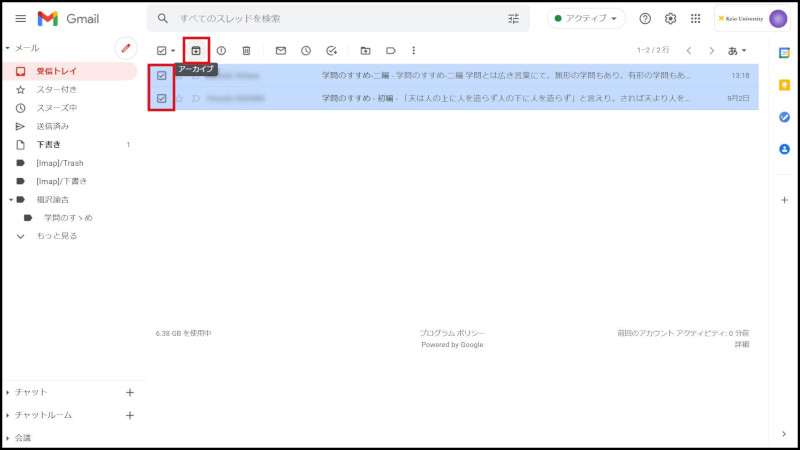Snooze the selected emails
This screenshot has height=450, width=800.
coord(306,50)
